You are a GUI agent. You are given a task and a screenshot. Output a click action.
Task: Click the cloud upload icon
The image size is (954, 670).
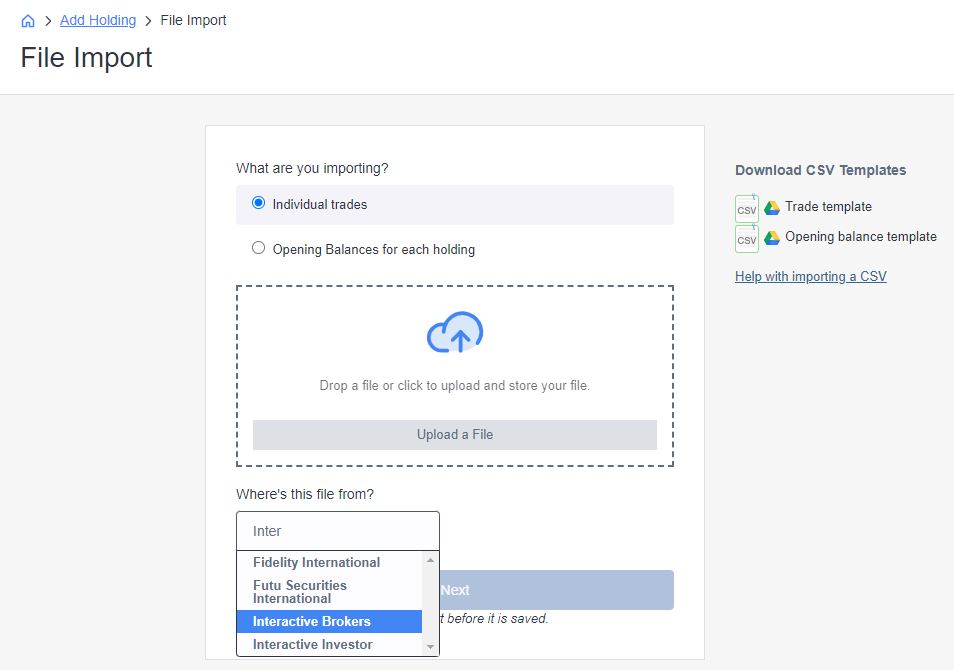[x=455, y=332]
